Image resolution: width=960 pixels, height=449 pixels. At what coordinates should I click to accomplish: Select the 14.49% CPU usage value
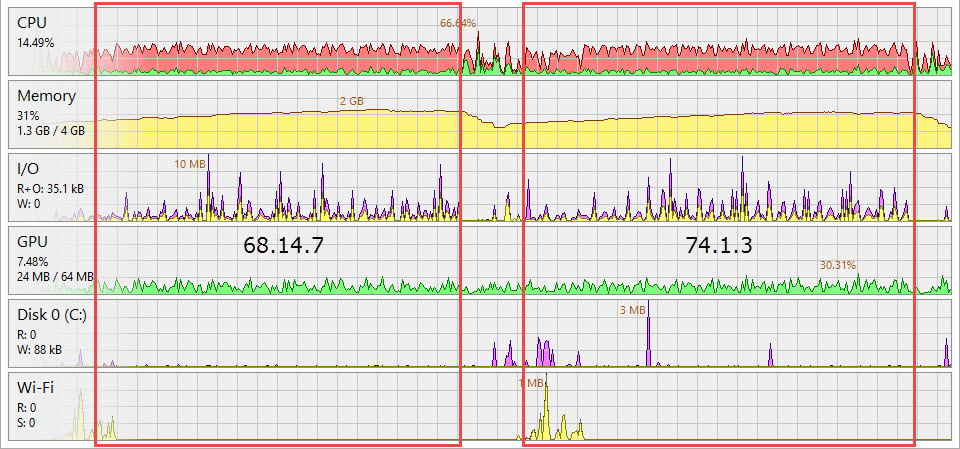(36, 43)
